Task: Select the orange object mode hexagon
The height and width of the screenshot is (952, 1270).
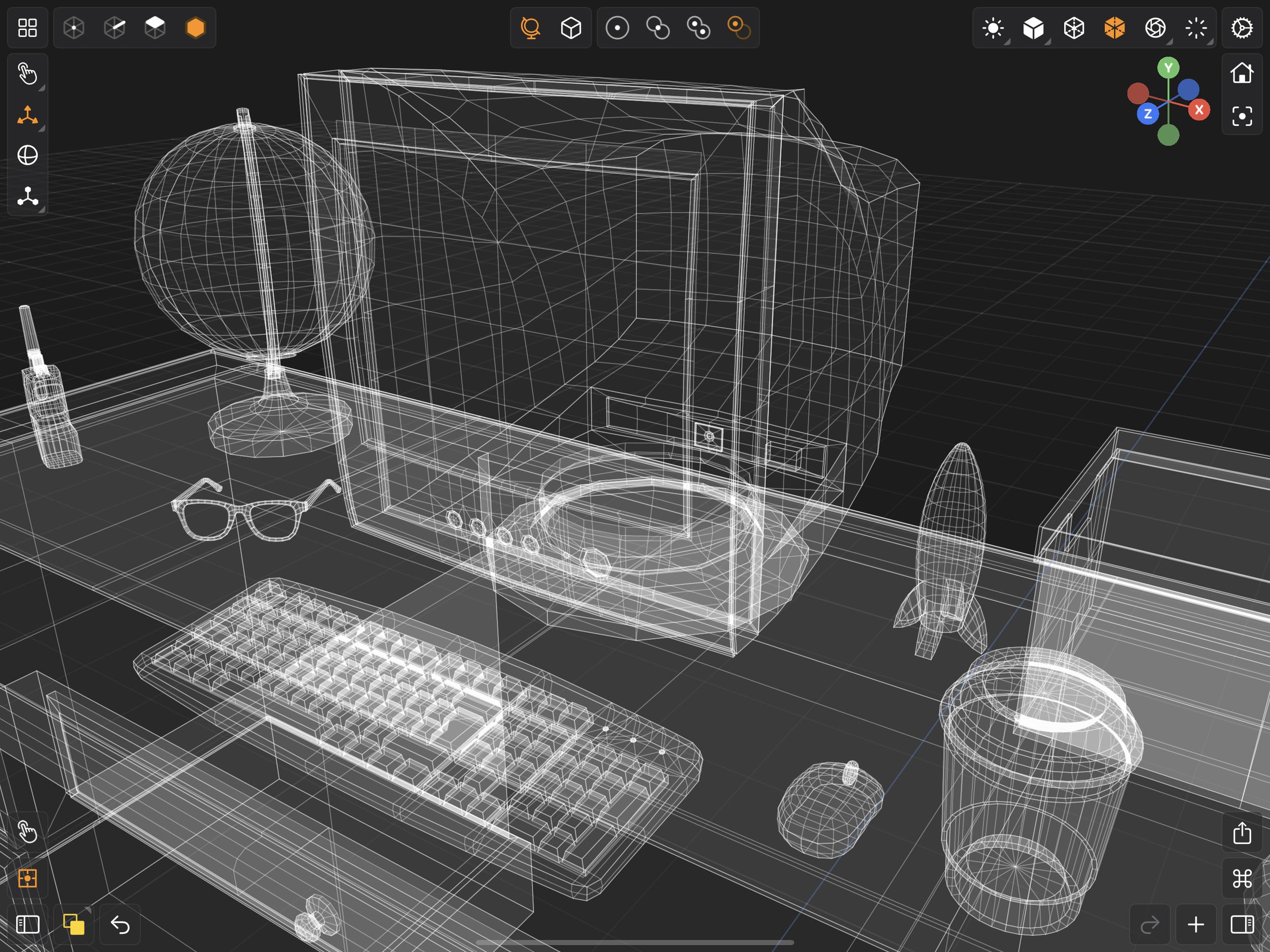Action: click(195, 27)
